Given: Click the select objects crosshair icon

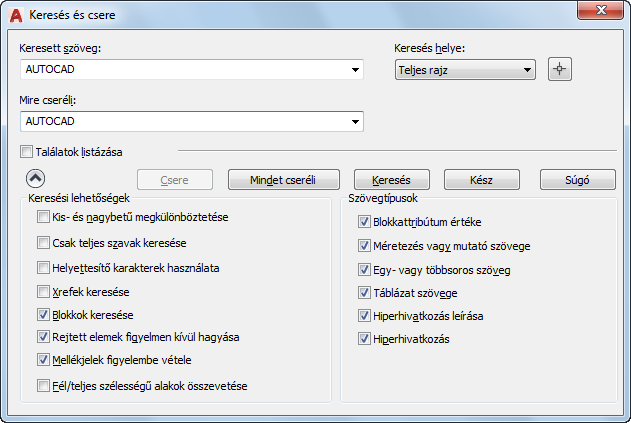Looking at the screenshot, I should tap(559, 69).
